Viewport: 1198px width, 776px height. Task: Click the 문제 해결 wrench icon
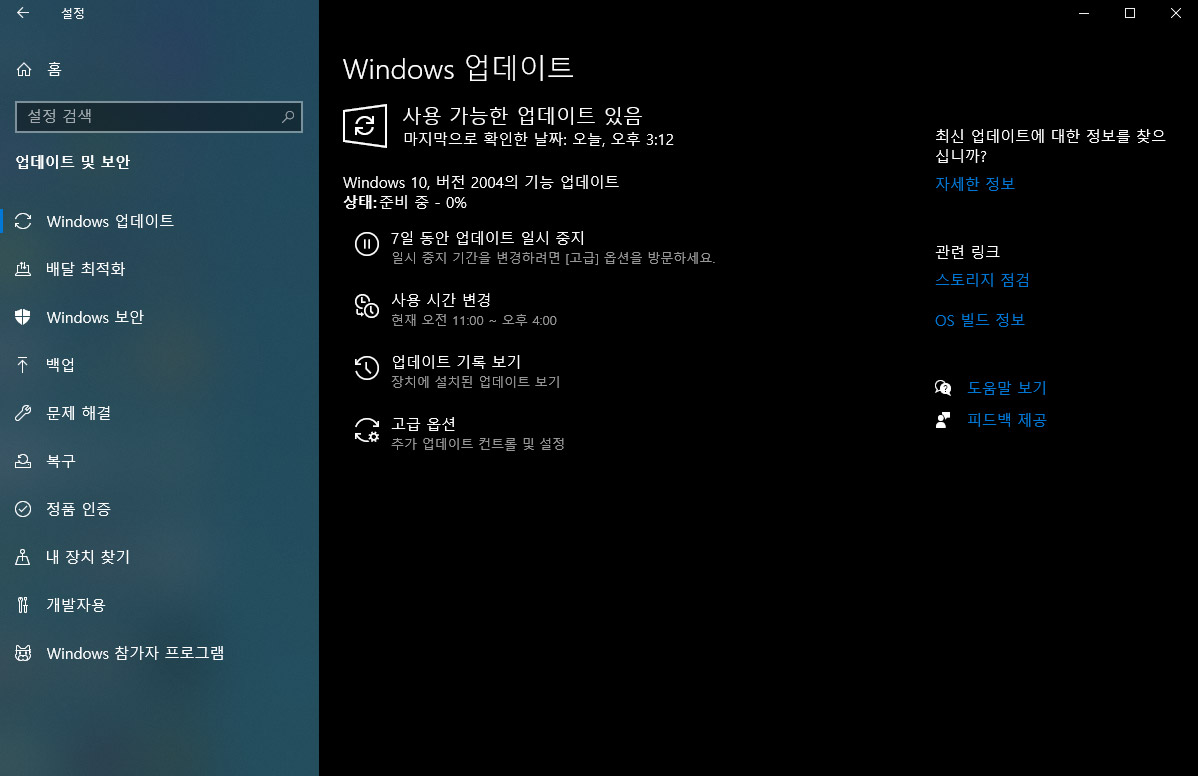23,413
